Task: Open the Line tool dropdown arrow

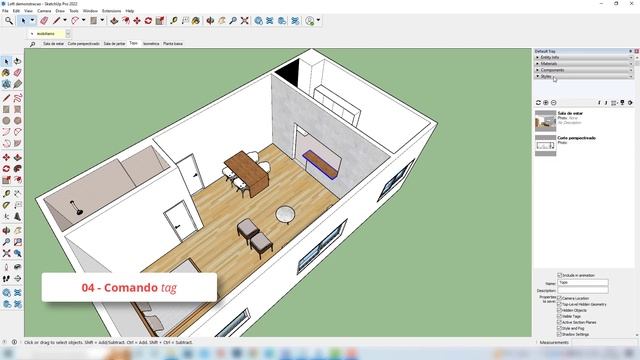Action: click(x=65, y=20)
